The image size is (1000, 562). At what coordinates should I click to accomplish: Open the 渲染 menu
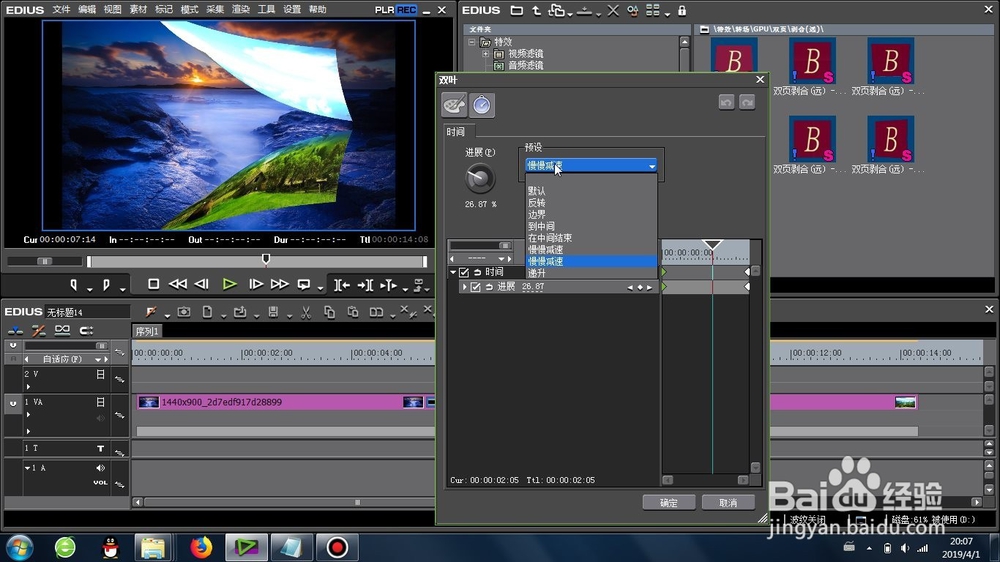[x=240, y=10]
